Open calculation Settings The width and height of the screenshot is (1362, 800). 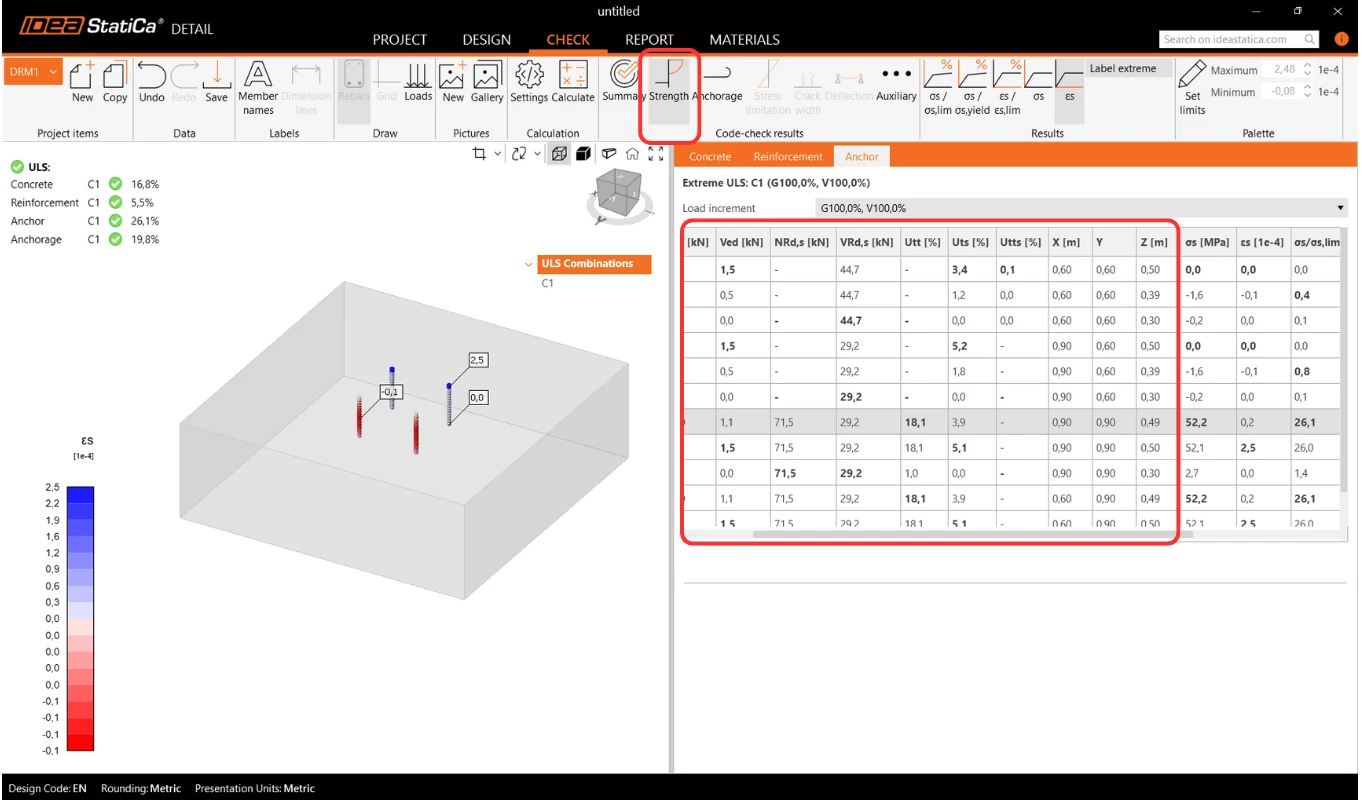point(529,81)
